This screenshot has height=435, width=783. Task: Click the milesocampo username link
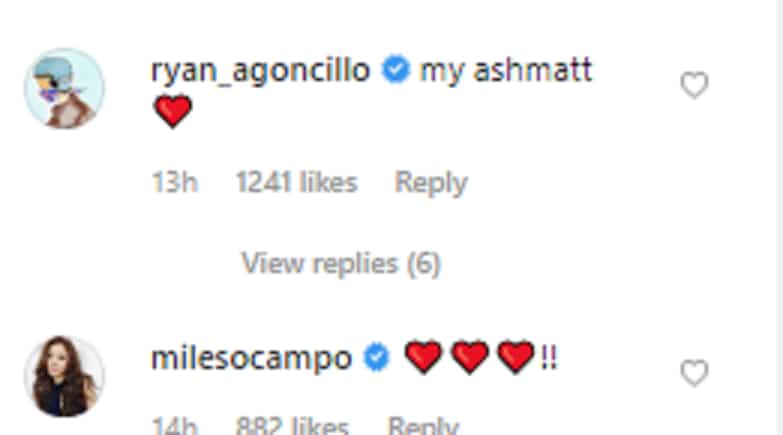pyautogui.click(x=251, y=358)
